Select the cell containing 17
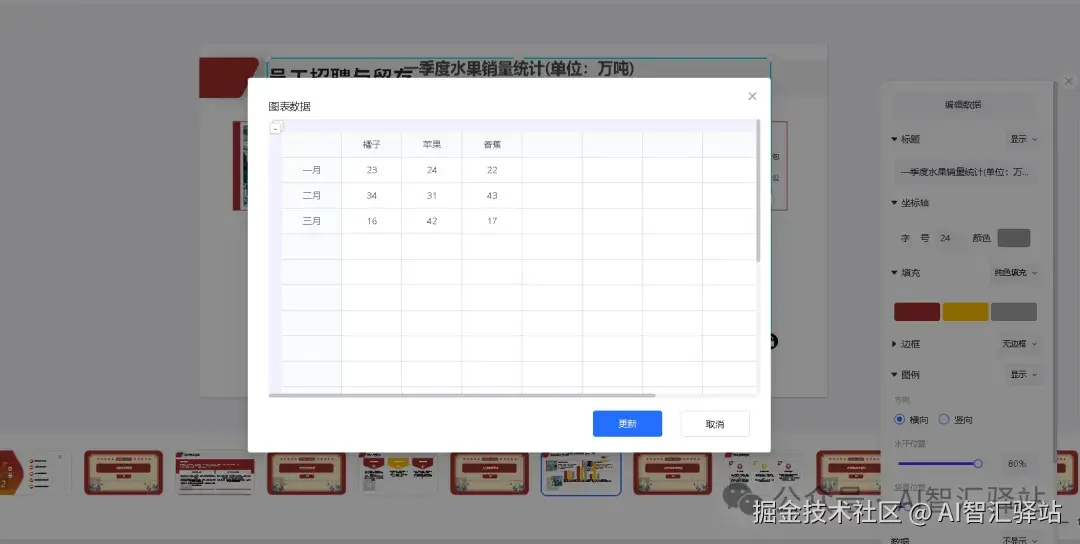The image size is (1080, 544). coord(492,221)
